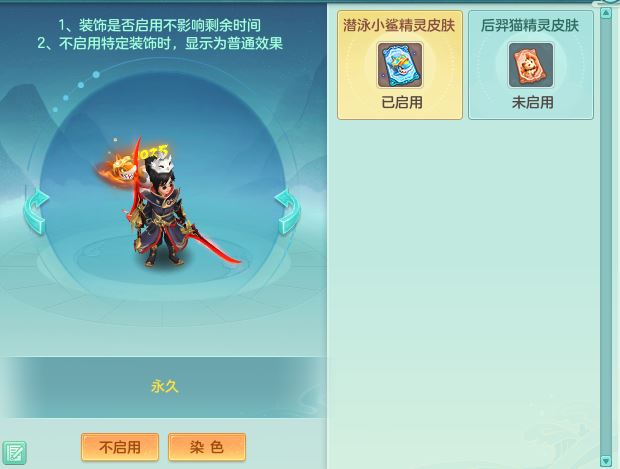Rotate character preview with right arrow
Image resolution: width=620 pixels, height=469 pixels.
[287, 211]
